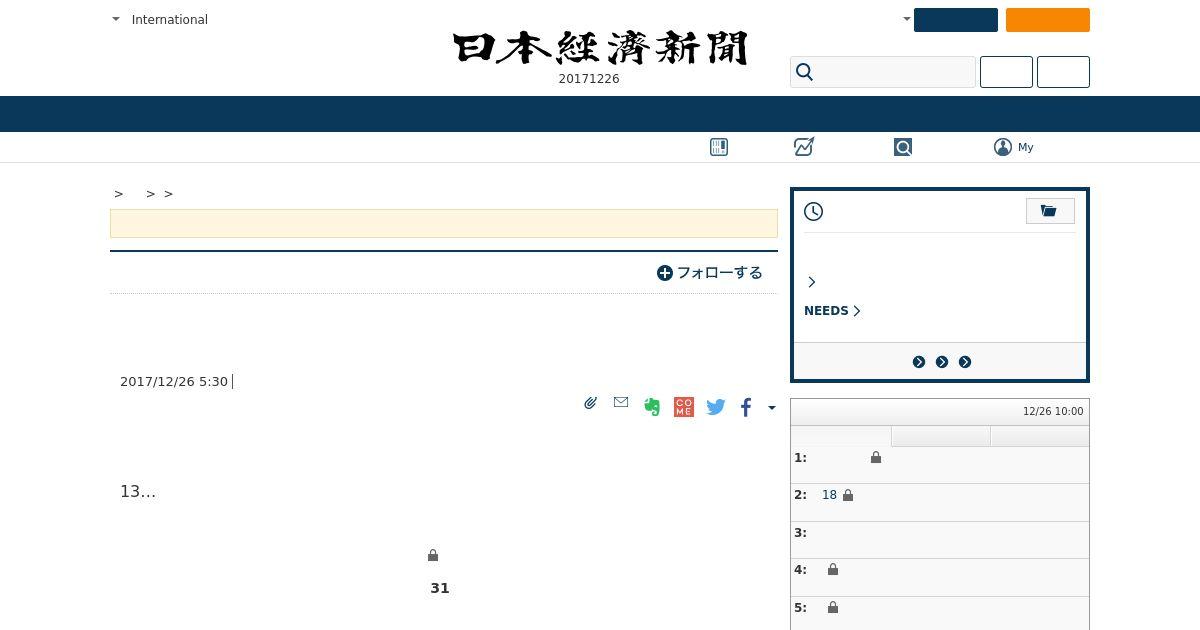Click the second circular arrow in panel footer

coord(942,362)
